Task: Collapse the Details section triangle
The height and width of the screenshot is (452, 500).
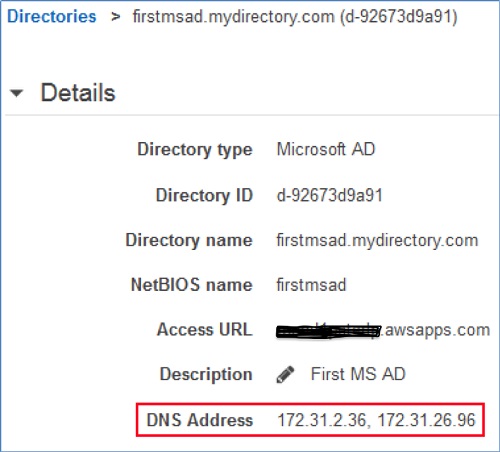Action: pyautogui.click(x=16, y=93)
